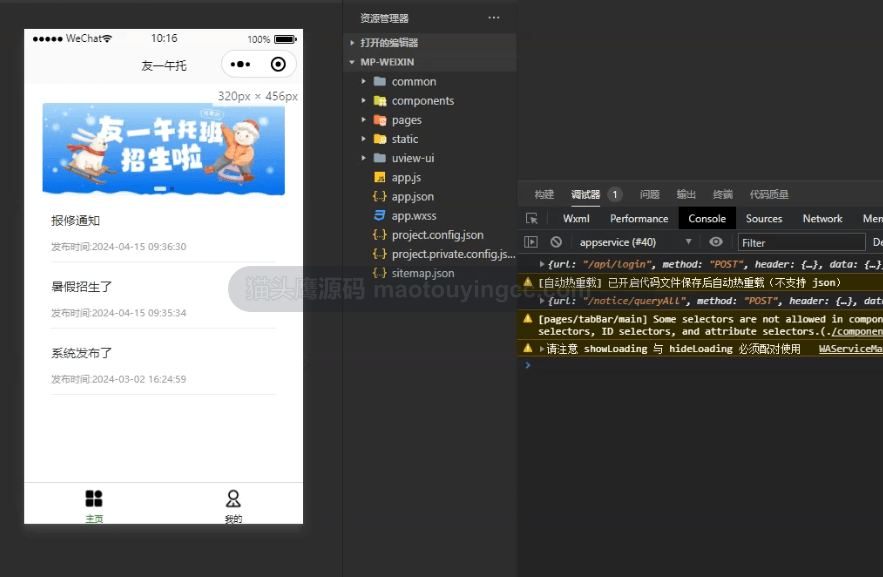
Task: Open the 系统发布了 notice item
Action: point(163,366)
